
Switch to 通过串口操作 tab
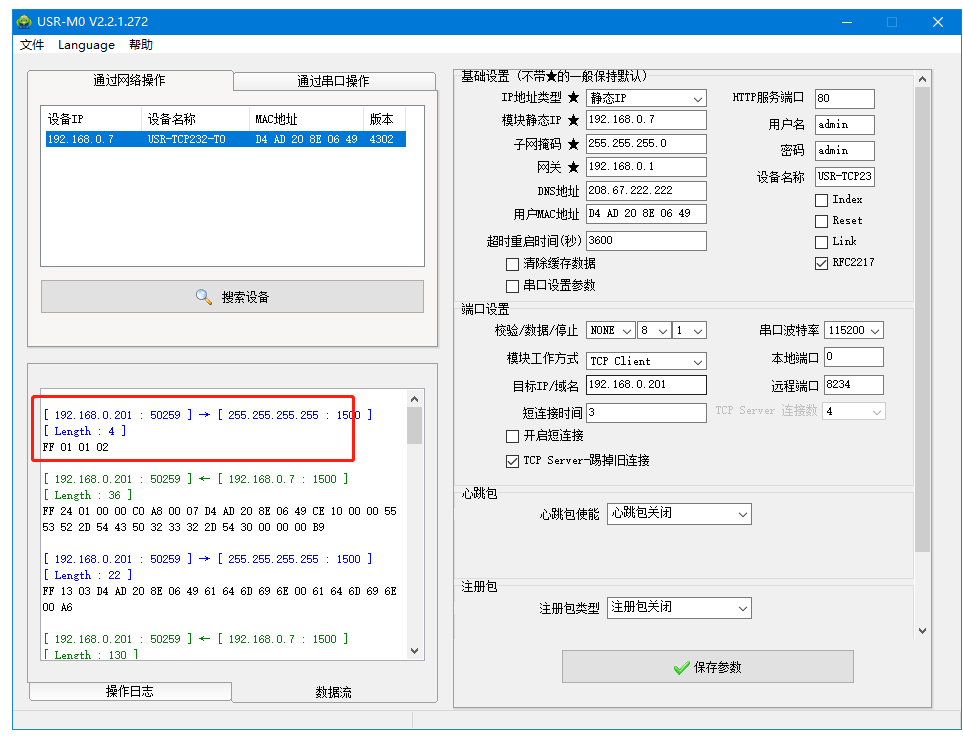tap(333, 81)
